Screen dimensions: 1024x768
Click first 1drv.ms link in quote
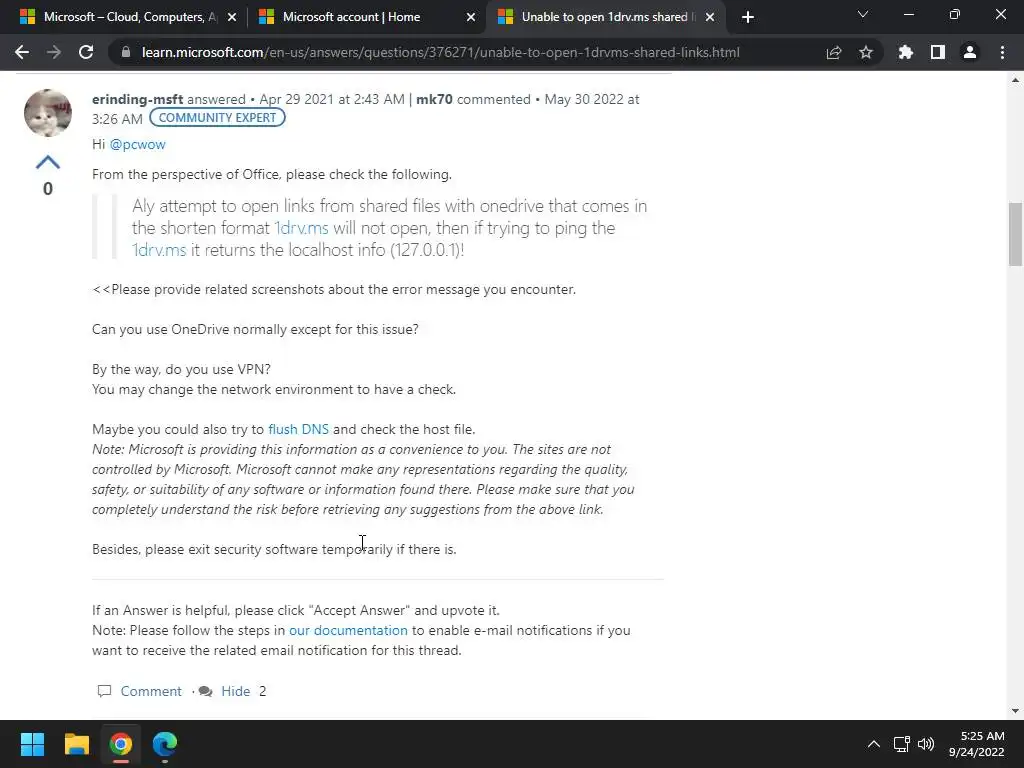[x=301, y=228]
